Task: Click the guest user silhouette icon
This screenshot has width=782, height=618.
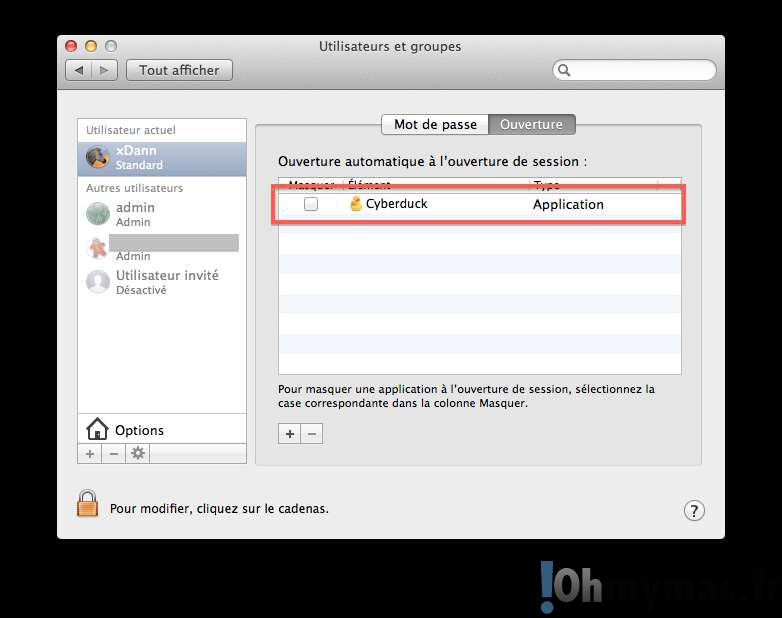Action: 98,281
